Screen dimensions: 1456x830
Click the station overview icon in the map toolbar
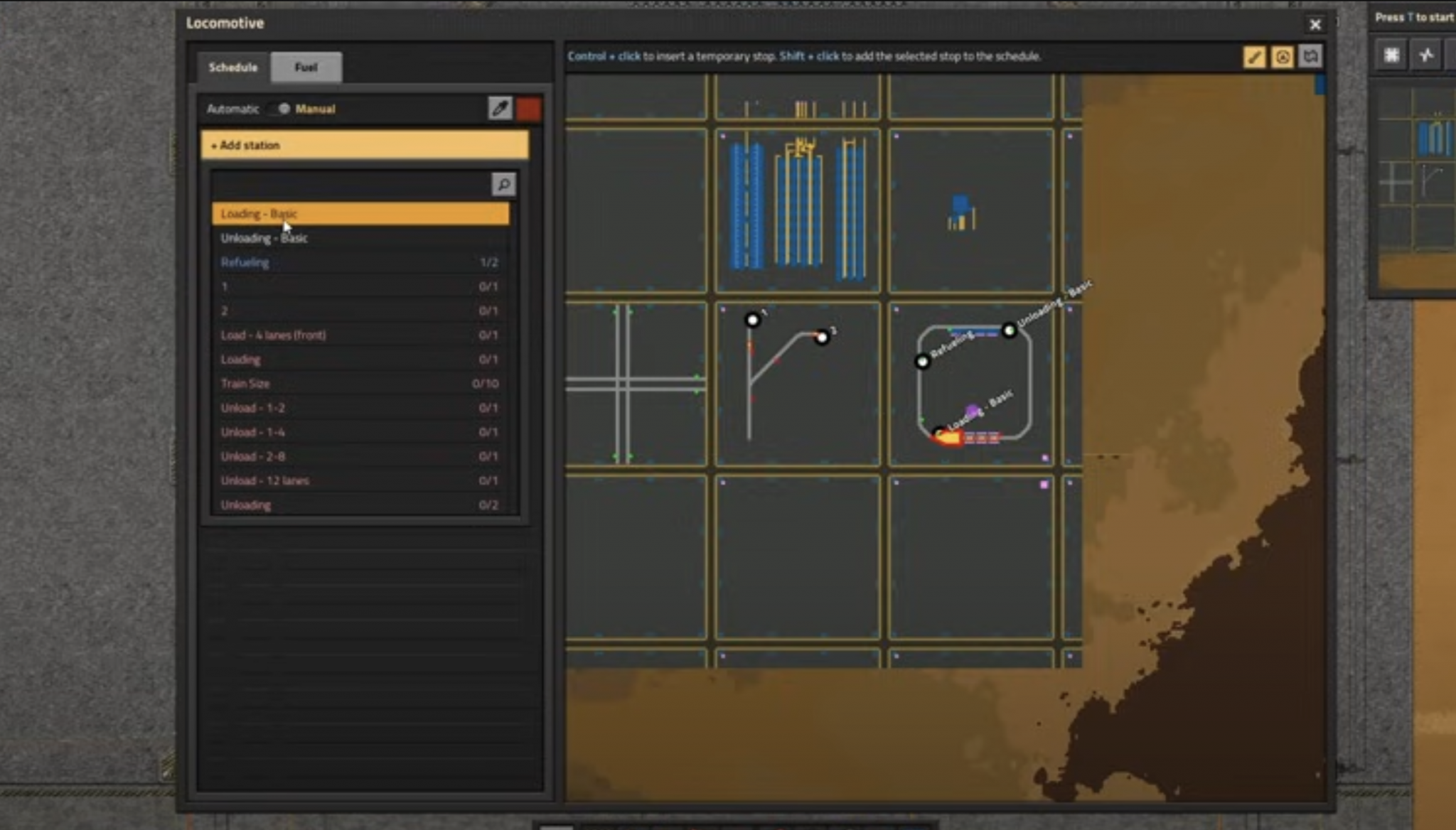[1282, 56]
